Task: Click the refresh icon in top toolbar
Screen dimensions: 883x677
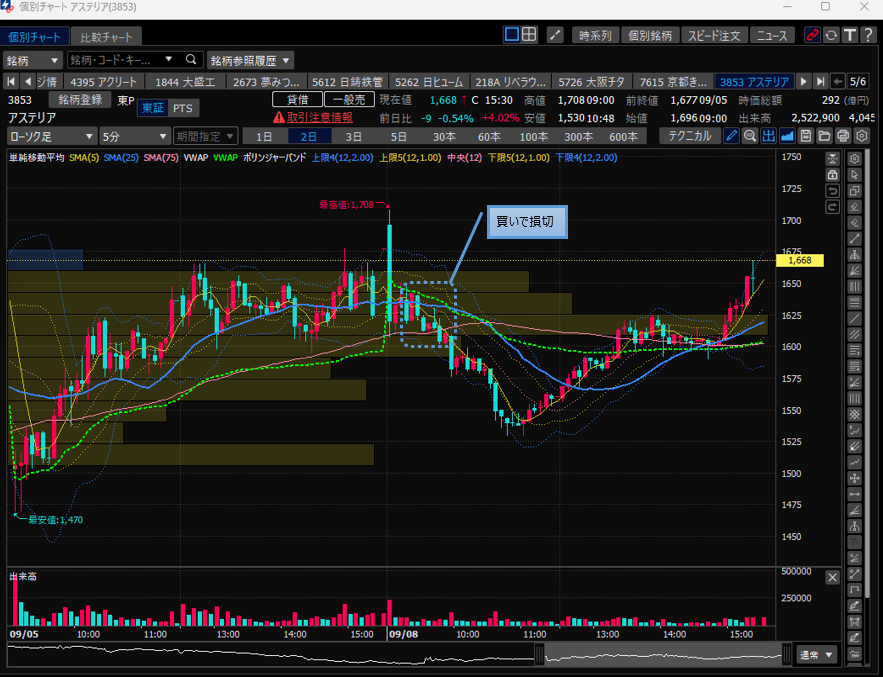Action: [x=830, y=35]
